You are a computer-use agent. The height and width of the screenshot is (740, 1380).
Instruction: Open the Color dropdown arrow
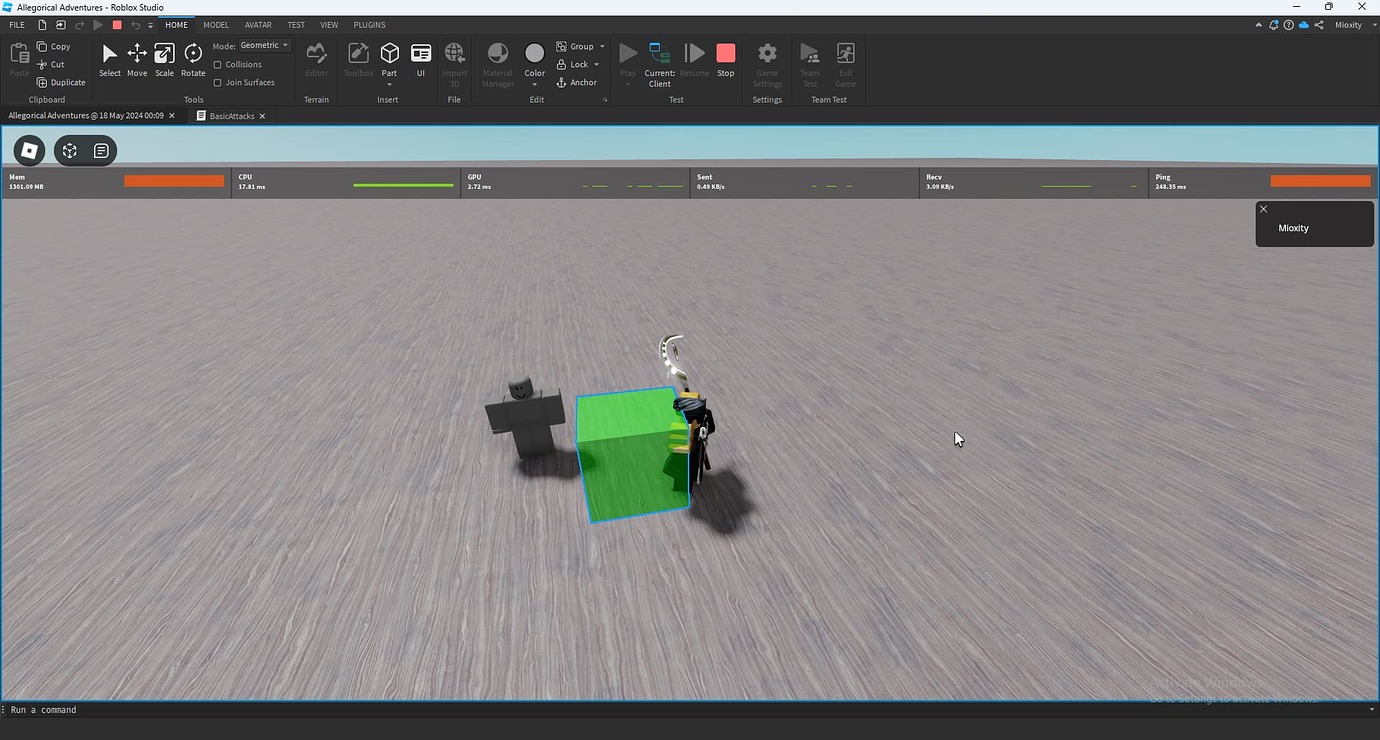[534, 84]
